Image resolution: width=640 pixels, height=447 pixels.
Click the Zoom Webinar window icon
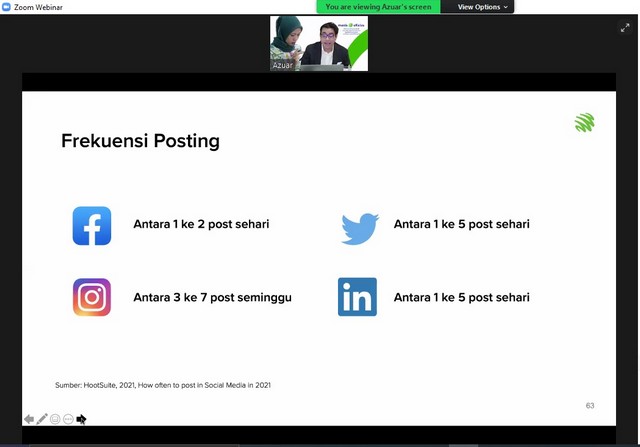[7, 7]
